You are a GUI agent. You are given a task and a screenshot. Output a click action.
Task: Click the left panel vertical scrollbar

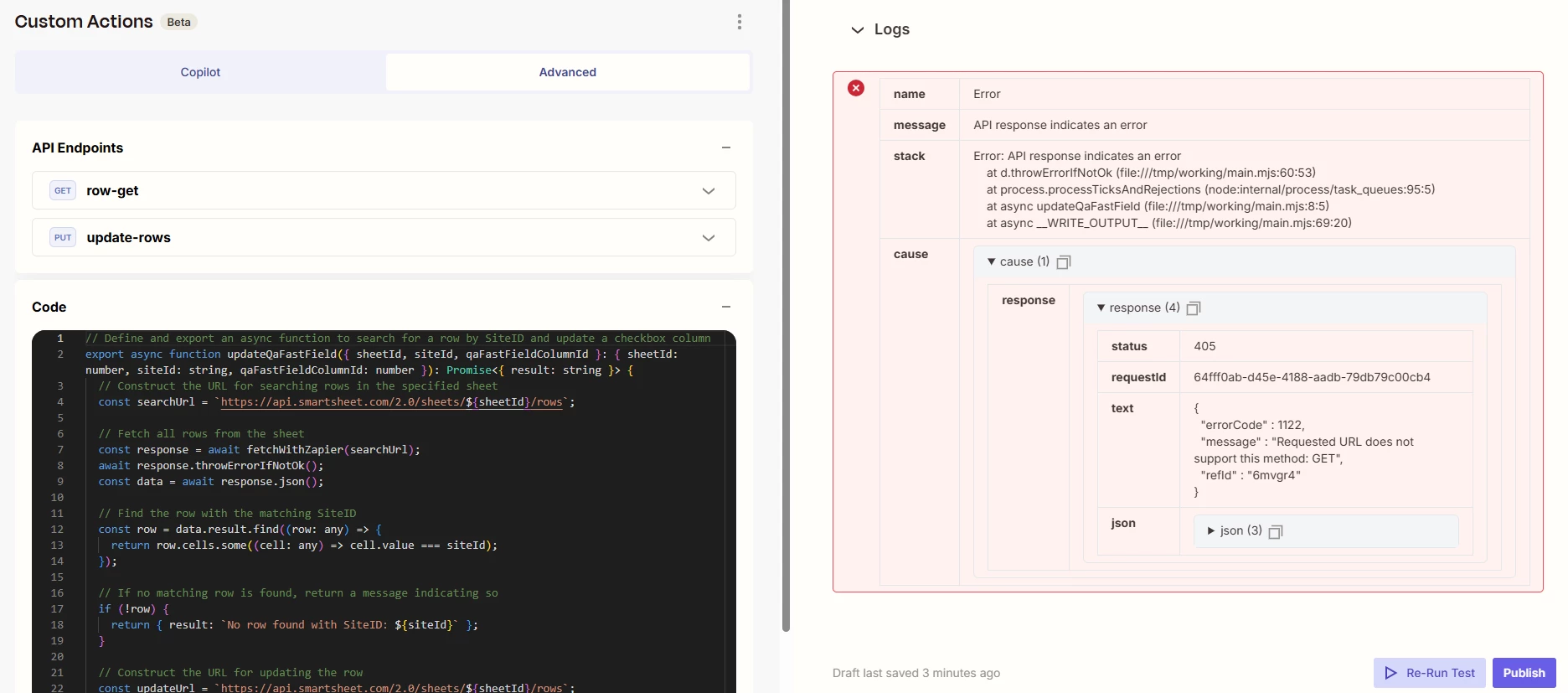tap(786, 316)
